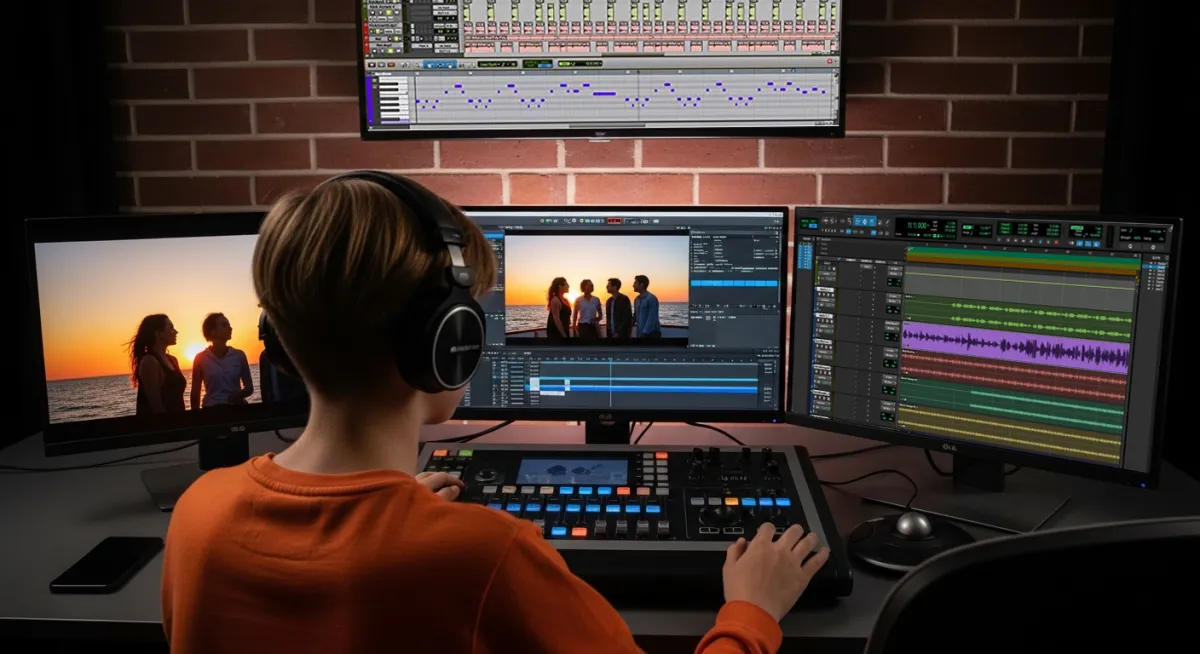Click the red record button in right monitor transport
The height and width of the screenshot is (654, 1200).
(1056, 242)
